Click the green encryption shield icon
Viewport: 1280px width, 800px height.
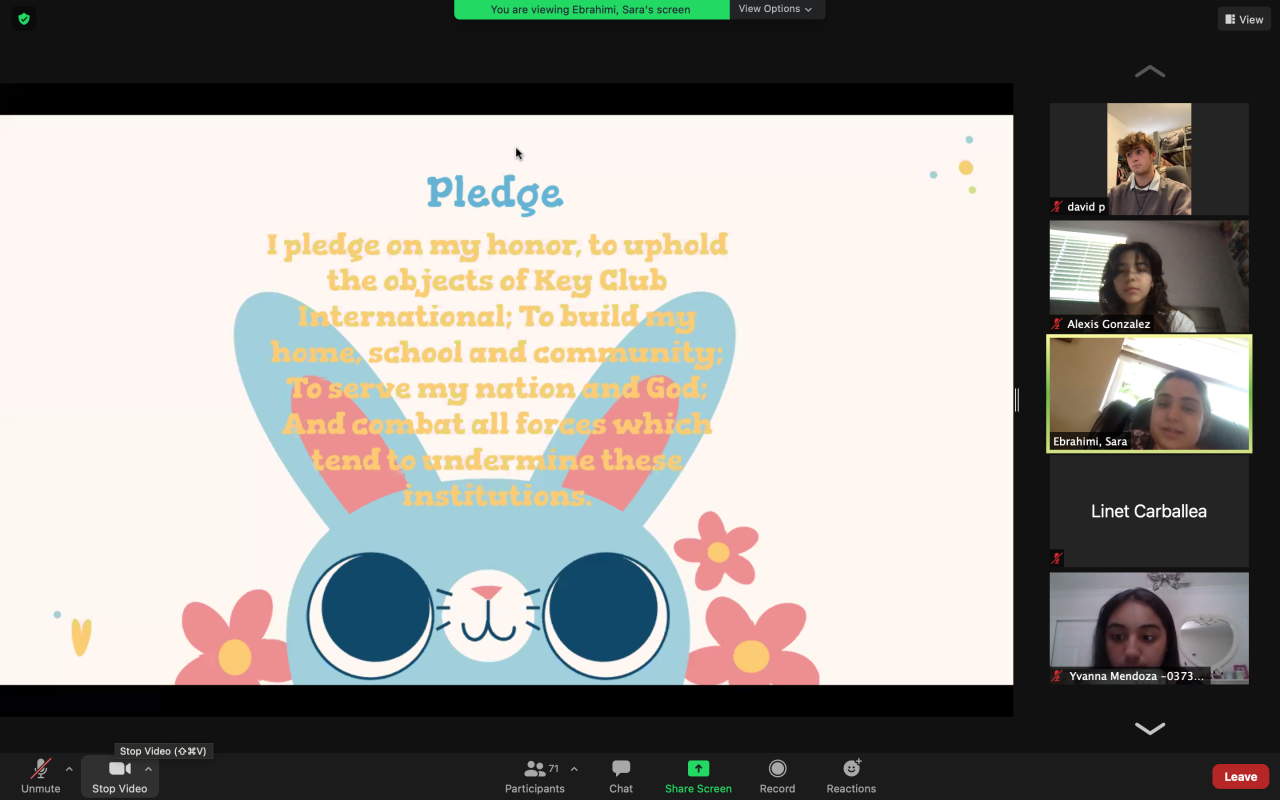(24, 18)
